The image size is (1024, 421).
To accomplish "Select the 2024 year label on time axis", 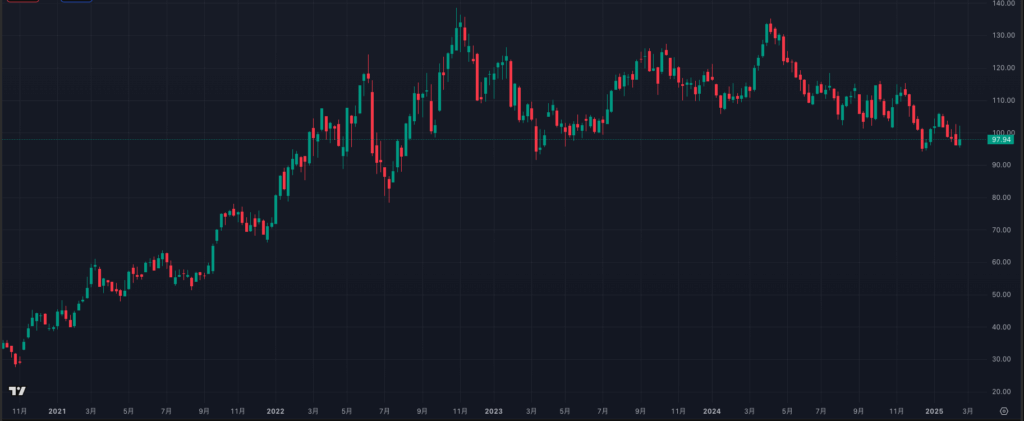I will (x=712, y=411).
